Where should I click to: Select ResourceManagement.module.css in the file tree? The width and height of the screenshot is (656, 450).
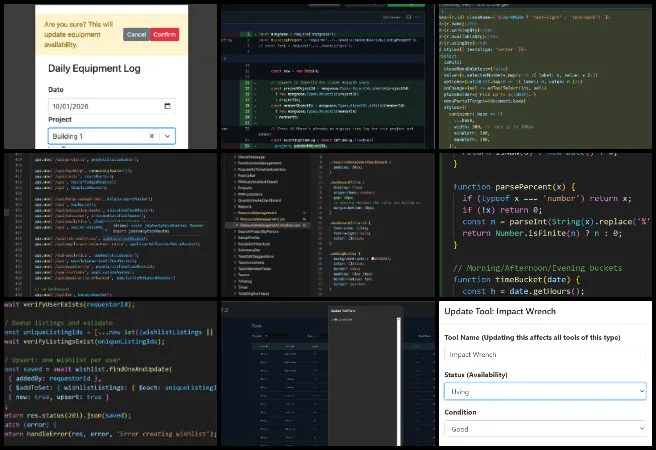[x=268, y=225]
